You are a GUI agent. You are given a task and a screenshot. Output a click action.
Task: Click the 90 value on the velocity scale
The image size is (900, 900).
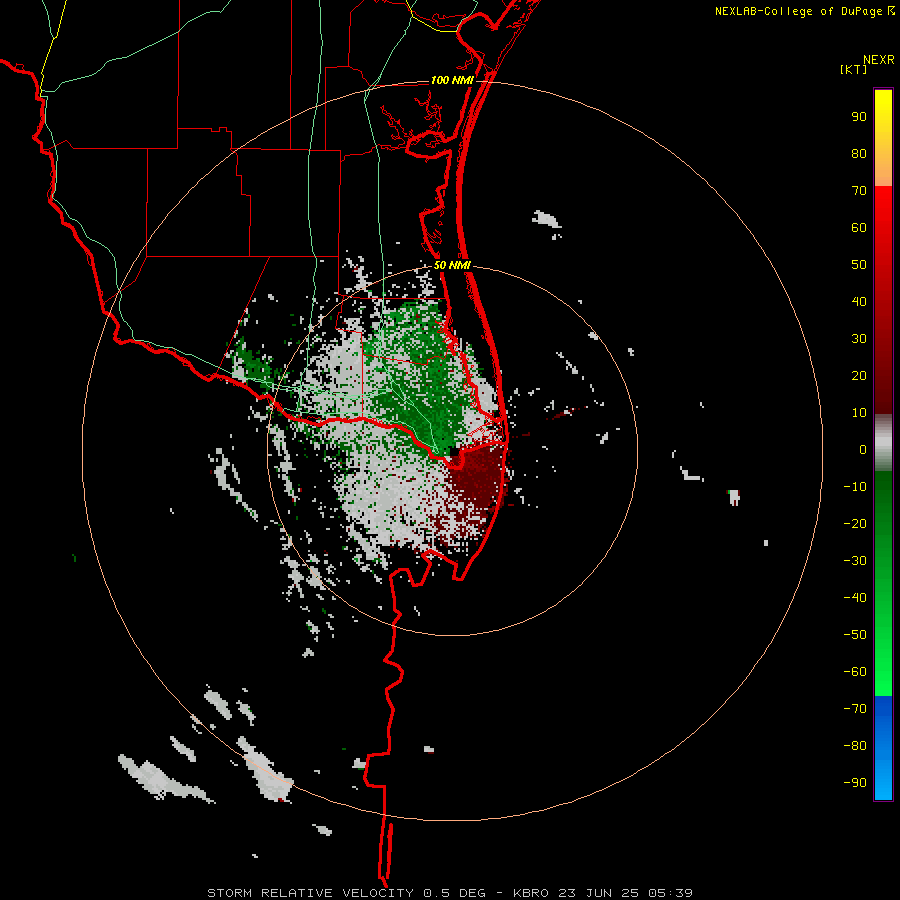pos(859,117)
